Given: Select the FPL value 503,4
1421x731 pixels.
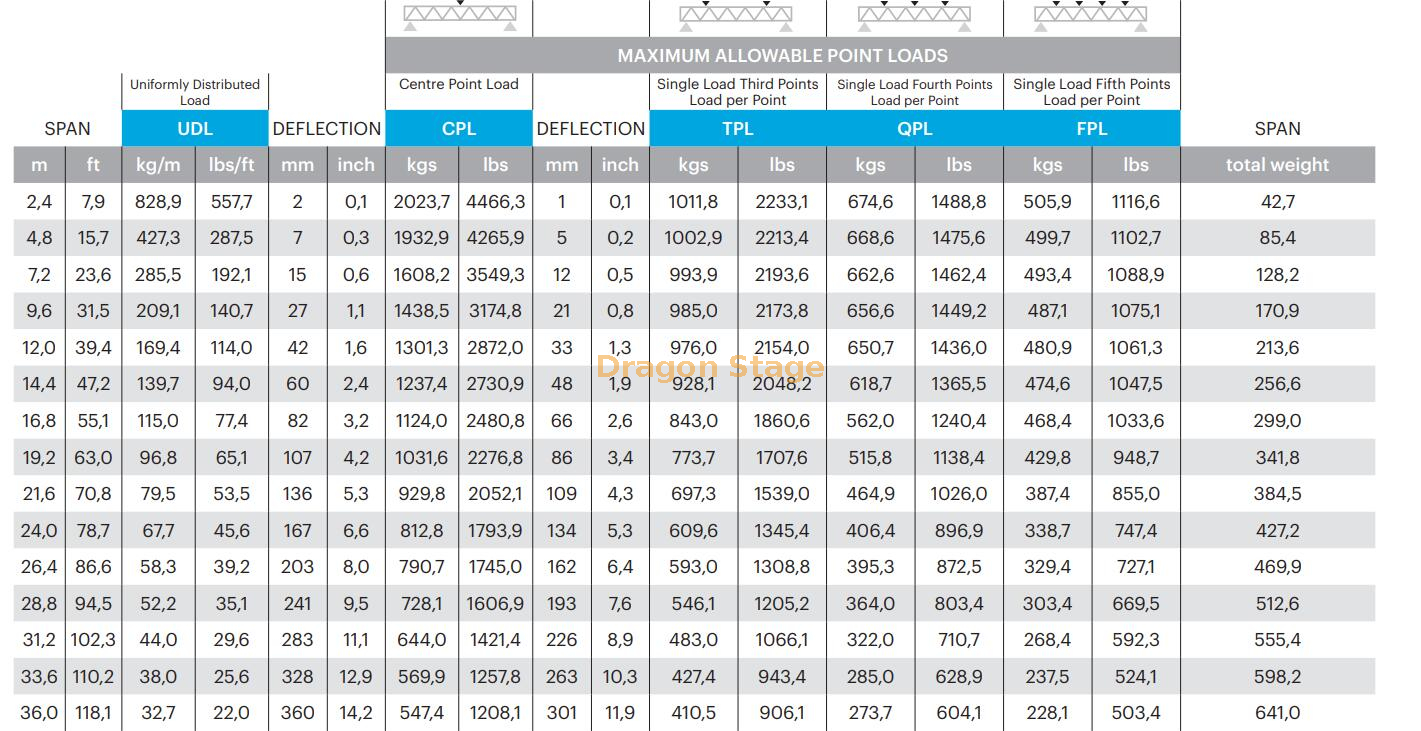Looking at the screenshot, I should (x=1136, y=713).
